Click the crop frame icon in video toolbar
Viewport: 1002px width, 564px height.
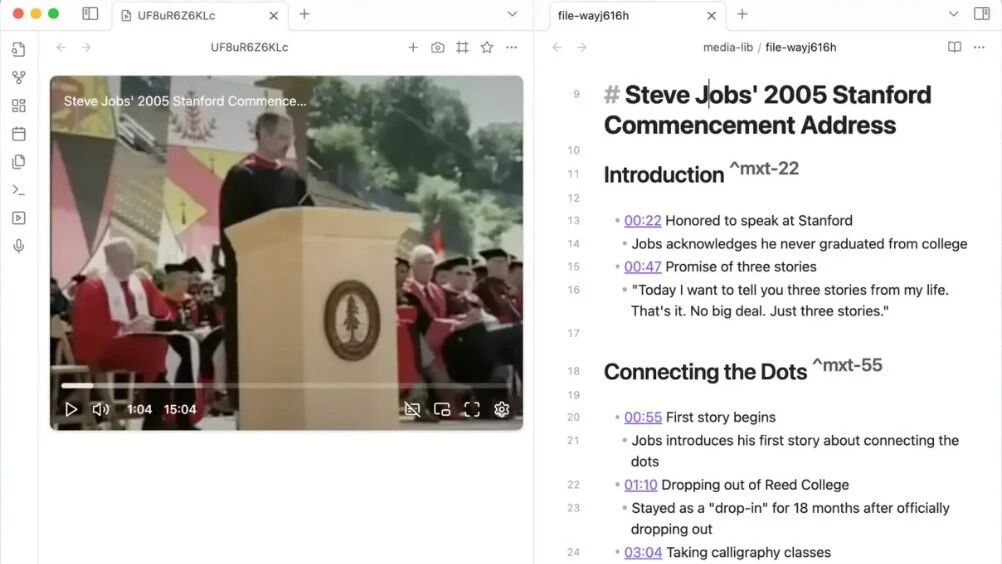(x=462, y=47)
